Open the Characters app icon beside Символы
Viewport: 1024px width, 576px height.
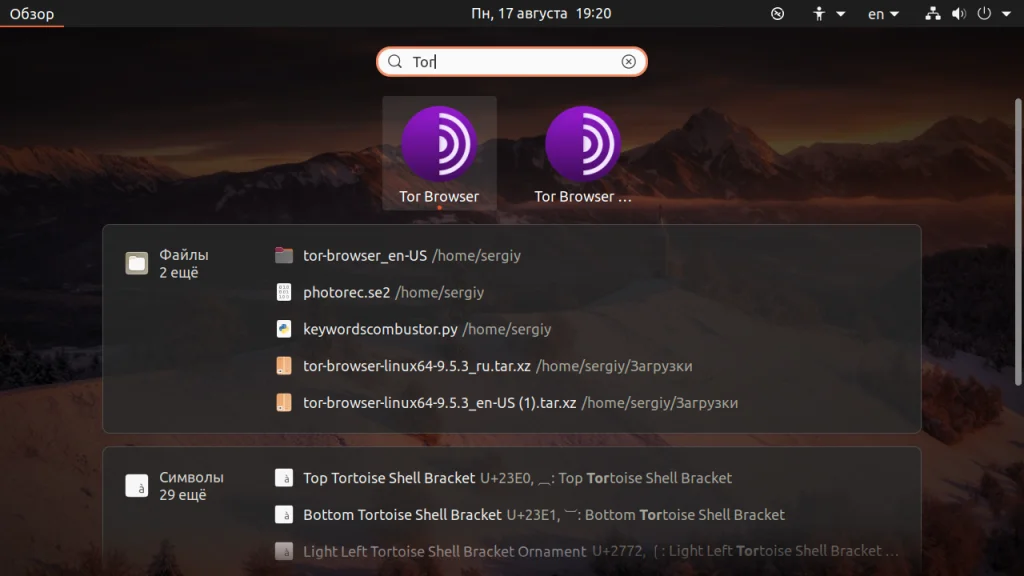(136, 486)
